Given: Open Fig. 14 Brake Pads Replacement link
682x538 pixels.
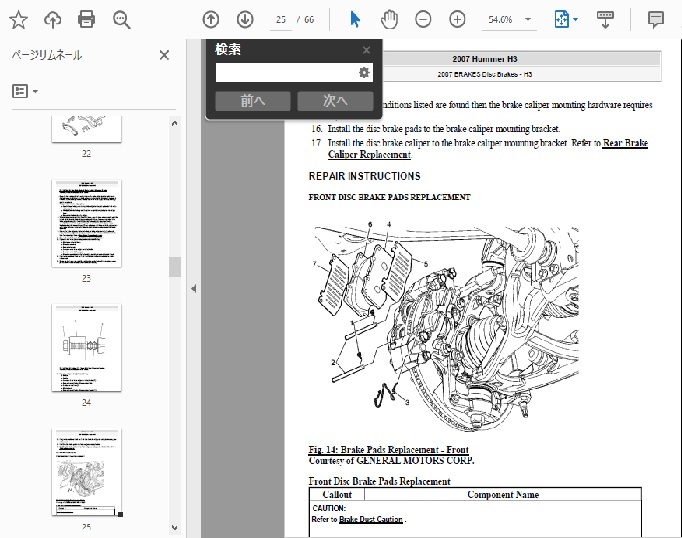Looking at the screenshot, I should click(x=388, y=450).
